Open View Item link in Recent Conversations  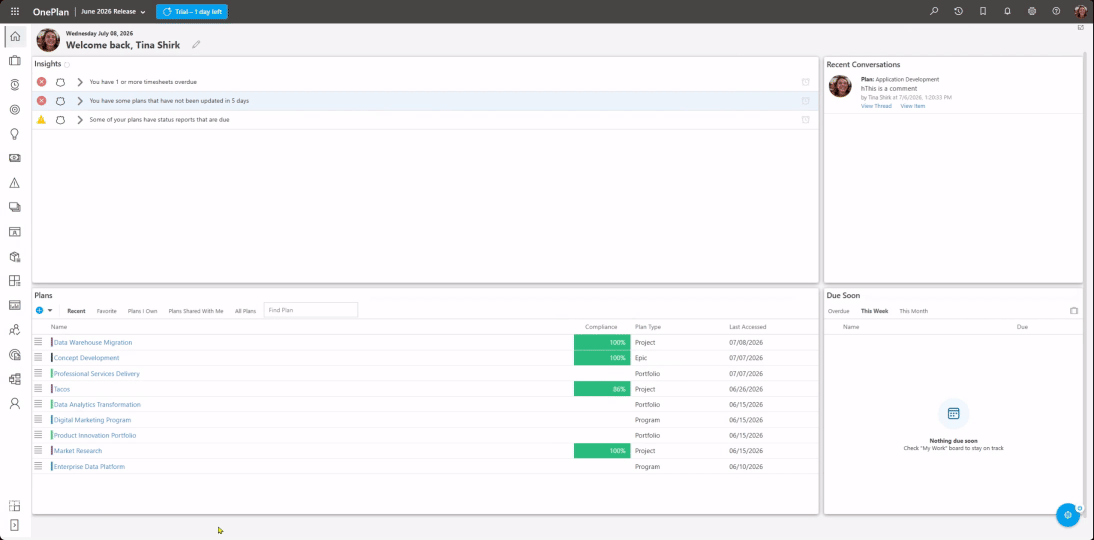[x=913, y=106]
